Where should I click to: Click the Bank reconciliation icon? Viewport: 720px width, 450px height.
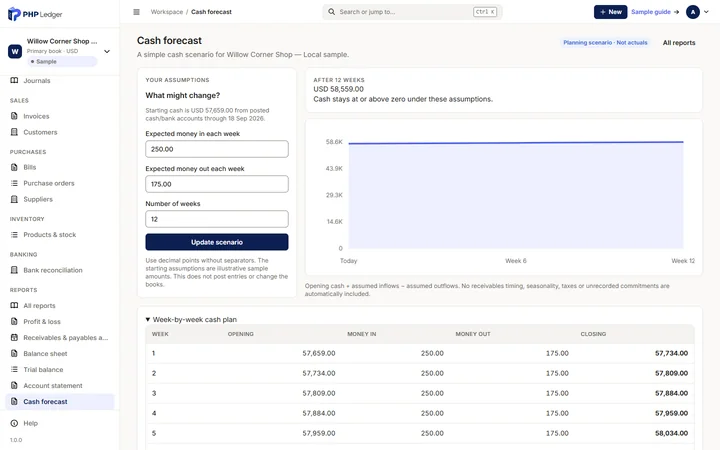(14, 270)
